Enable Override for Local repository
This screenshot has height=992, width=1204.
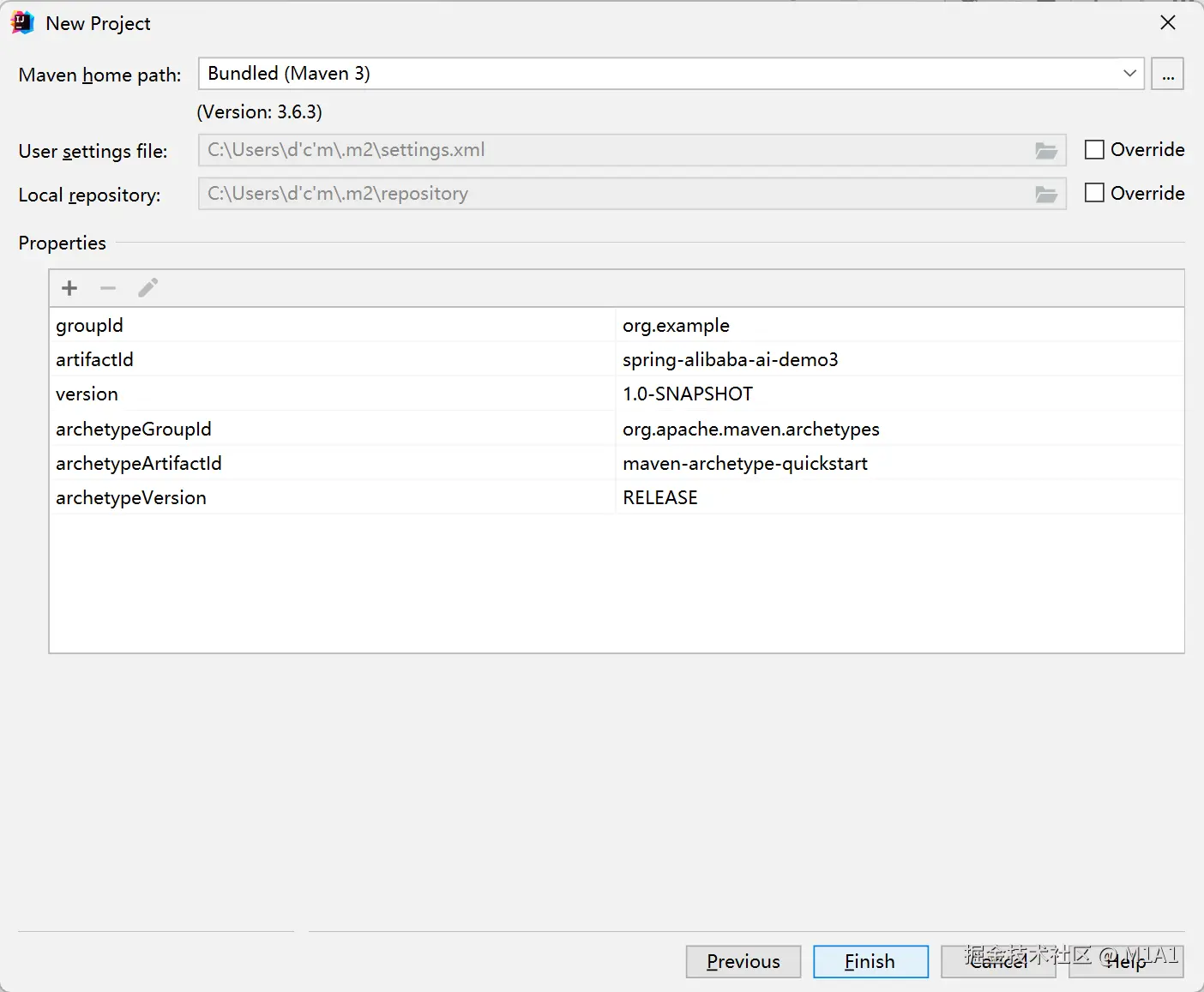pos(1094,193)
